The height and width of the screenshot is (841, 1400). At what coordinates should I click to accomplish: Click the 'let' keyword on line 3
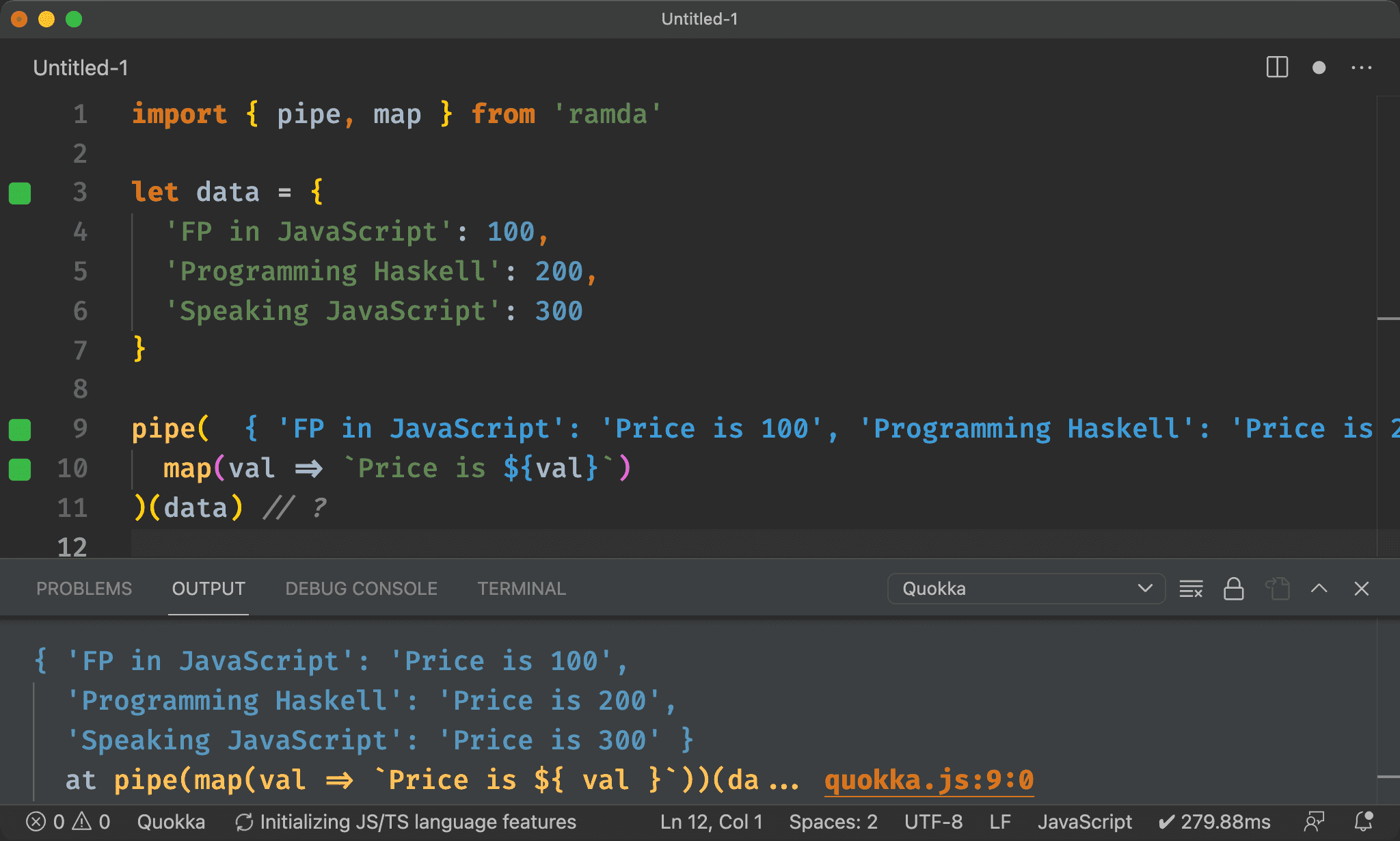[155, 192]
